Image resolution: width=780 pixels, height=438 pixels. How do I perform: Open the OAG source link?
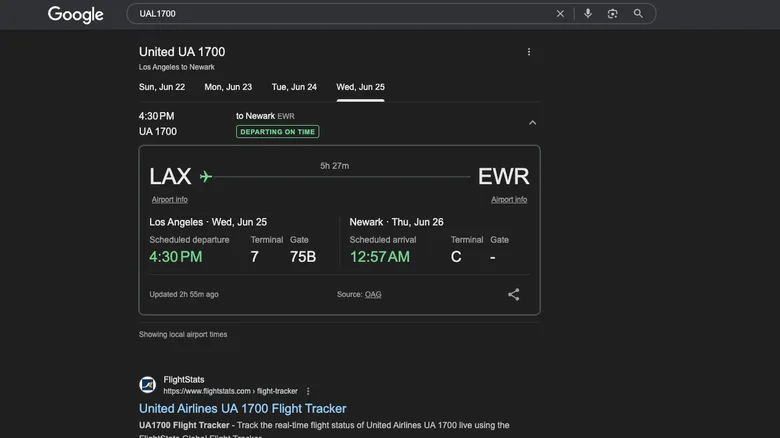(373, 295)
